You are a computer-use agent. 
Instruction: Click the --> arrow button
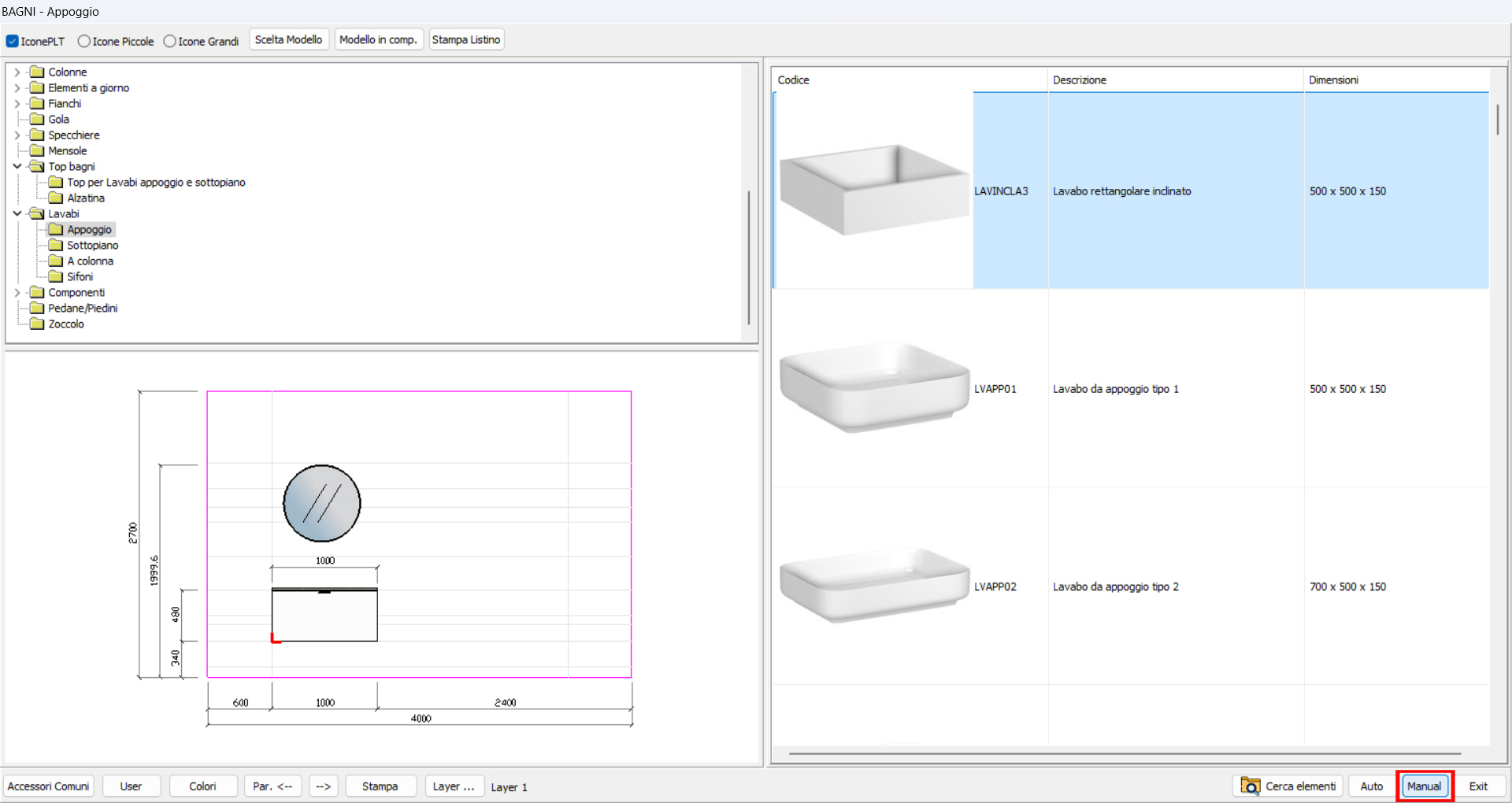click(324, 786)
